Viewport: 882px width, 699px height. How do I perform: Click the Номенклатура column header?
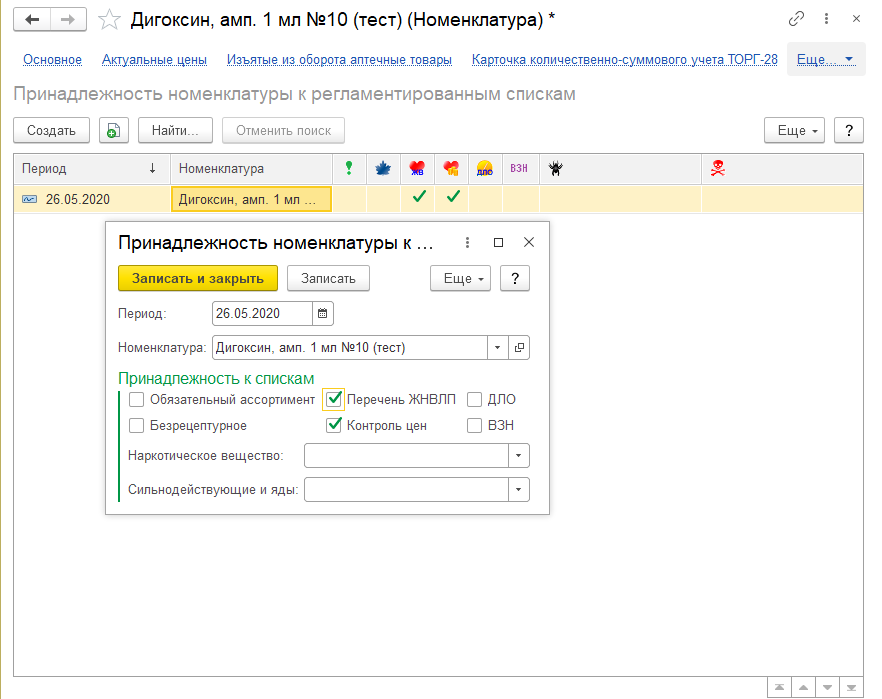tap(251, 168)
